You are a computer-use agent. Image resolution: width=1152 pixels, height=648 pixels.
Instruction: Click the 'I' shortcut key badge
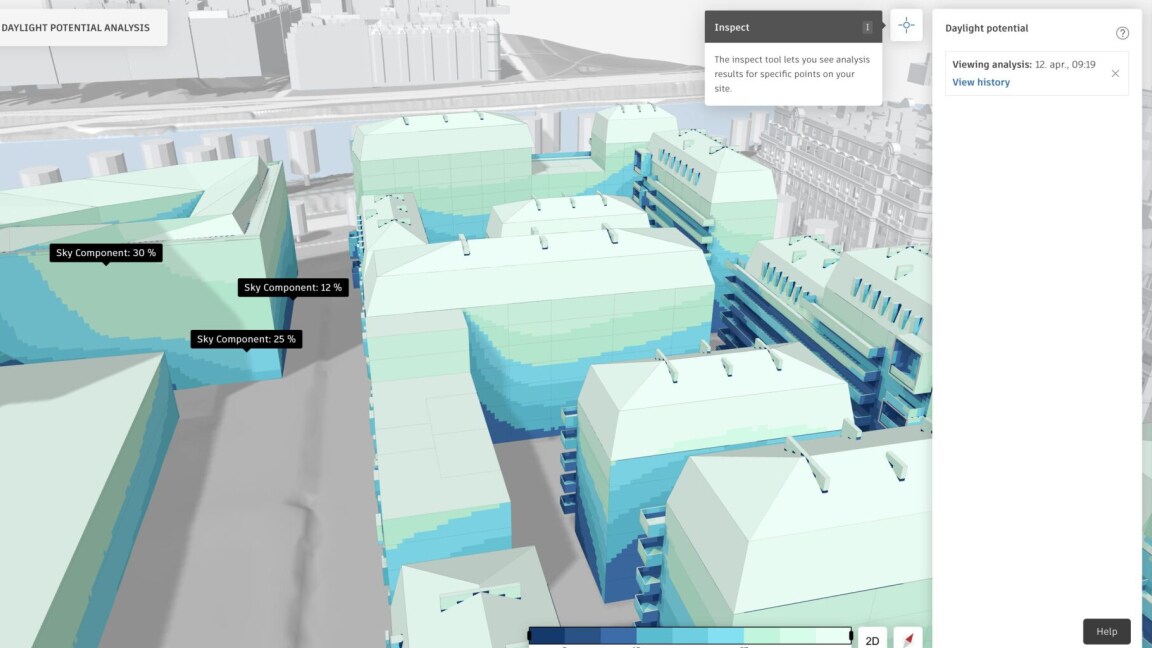tap(867, 27)
